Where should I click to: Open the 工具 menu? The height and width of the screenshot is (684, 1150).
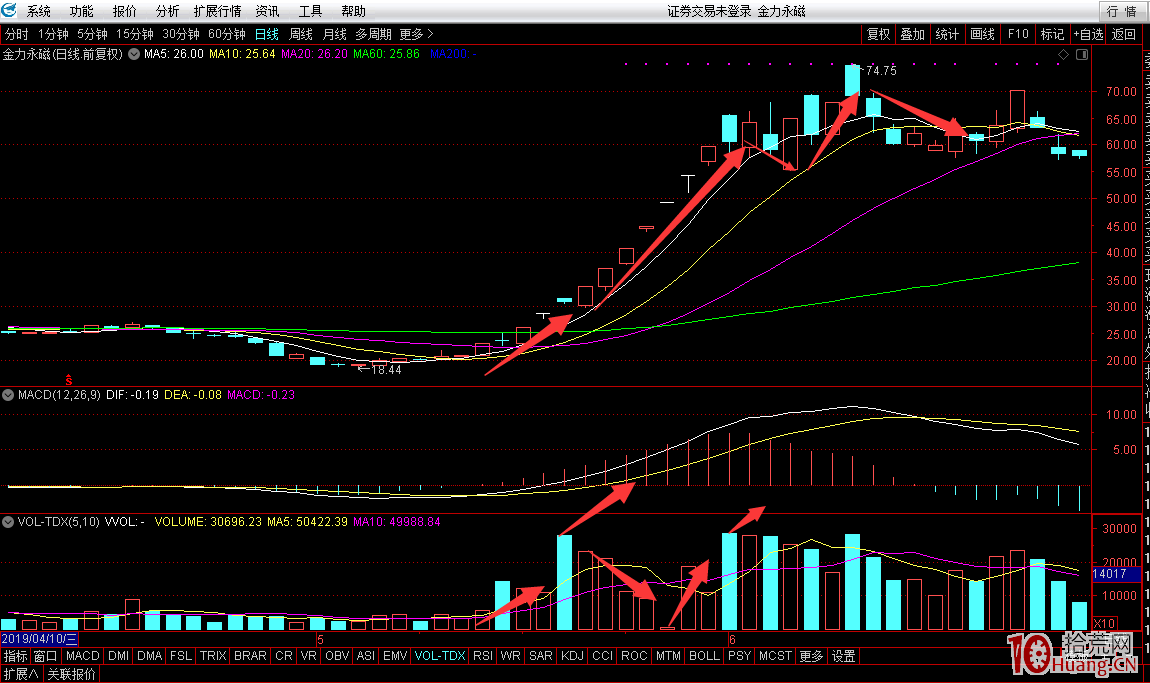tap(310, 11)
